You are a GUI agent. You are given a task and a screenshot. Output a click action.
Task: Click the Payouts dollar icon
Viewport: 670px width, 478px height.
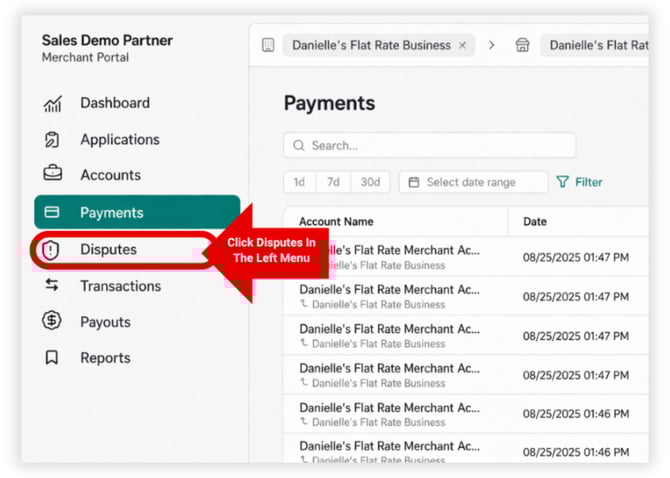point(52,322)
